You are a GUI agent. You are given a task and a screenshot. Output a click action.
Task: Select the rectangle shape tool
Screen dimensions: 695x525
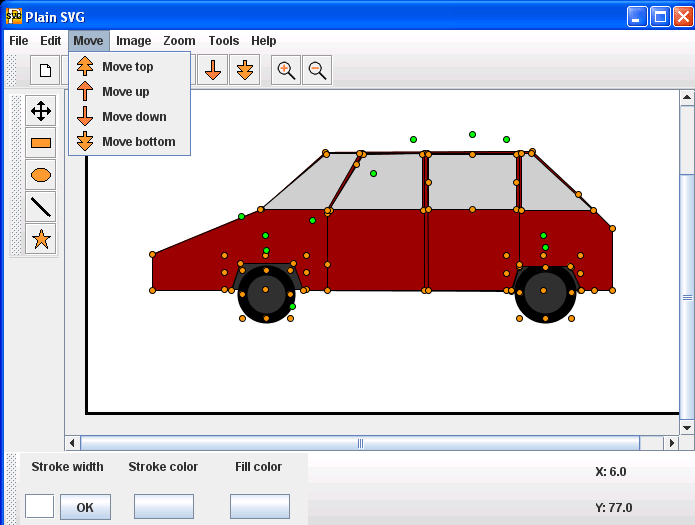pyautogui.click(x=41, y=143)
